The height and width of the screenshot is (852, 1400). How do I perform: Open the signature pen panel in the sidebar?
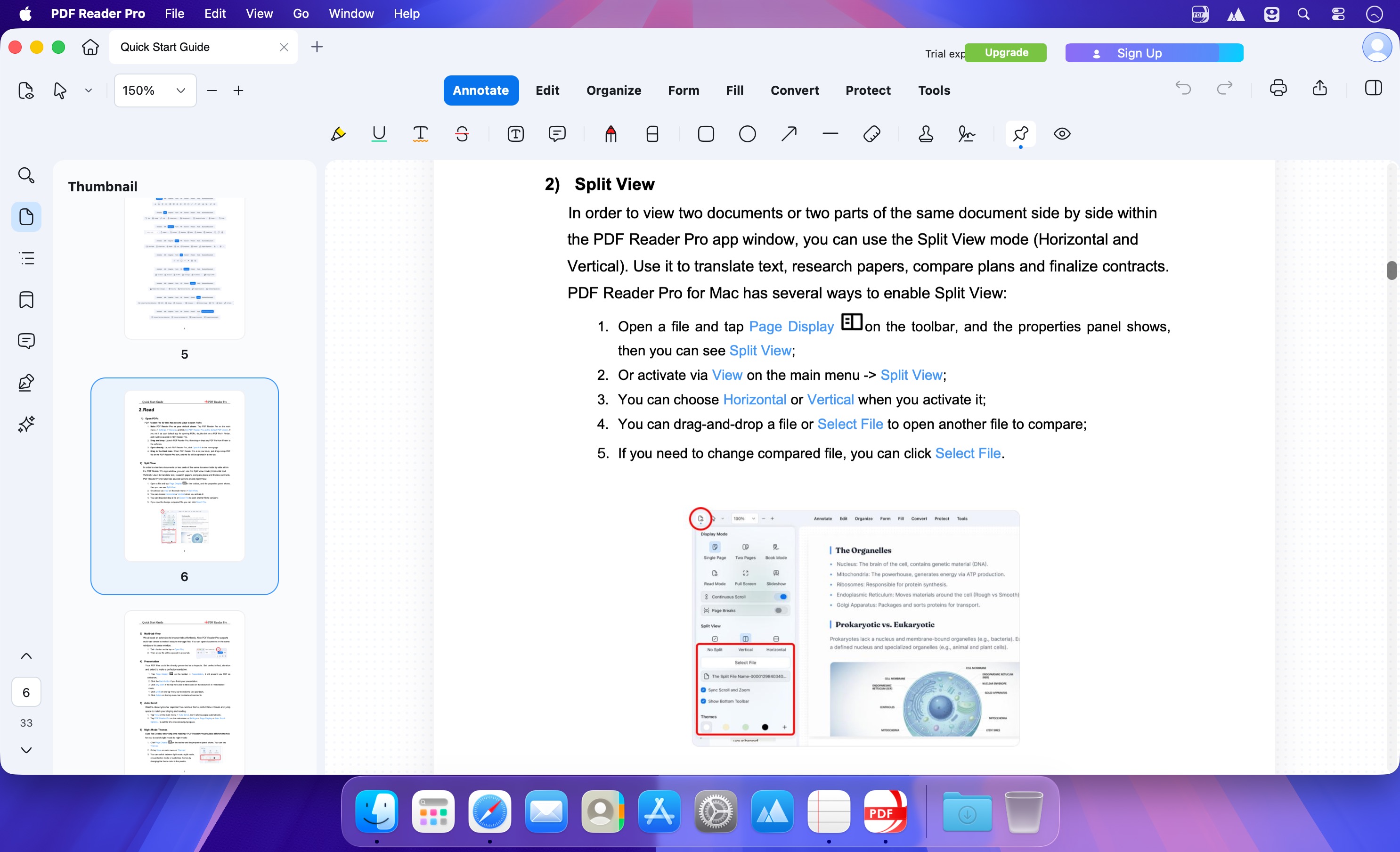pyautogui.click(x=26, y=383)
